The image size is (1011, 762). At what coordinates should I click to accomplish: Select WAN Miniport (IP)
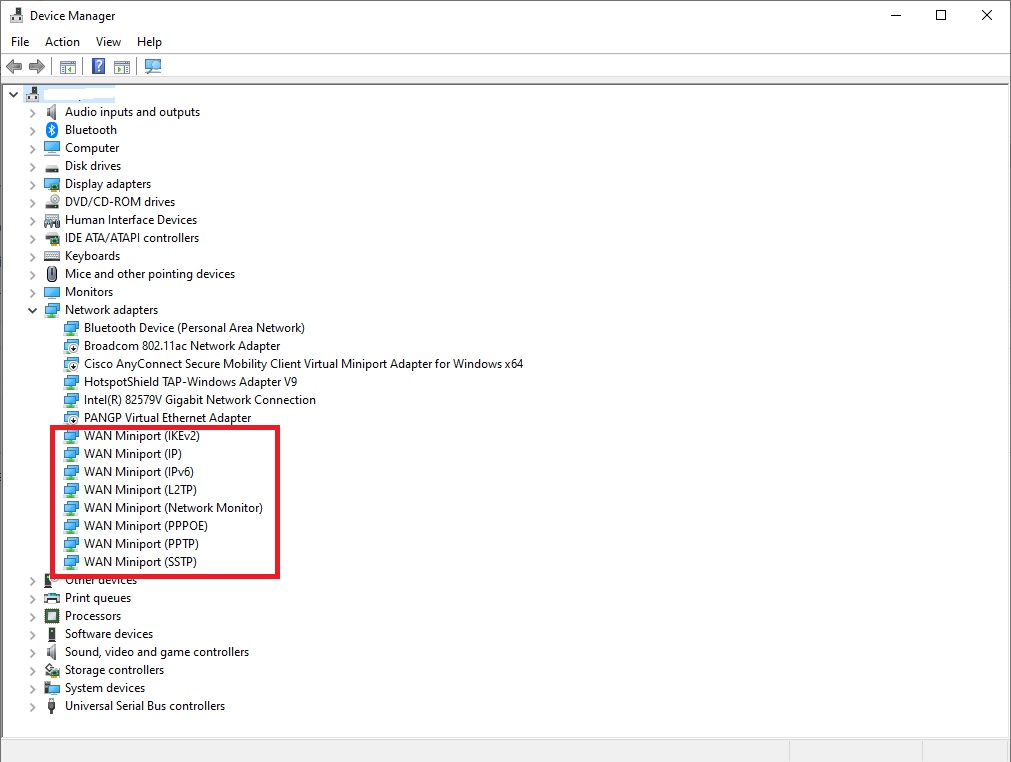click(133, 454)
